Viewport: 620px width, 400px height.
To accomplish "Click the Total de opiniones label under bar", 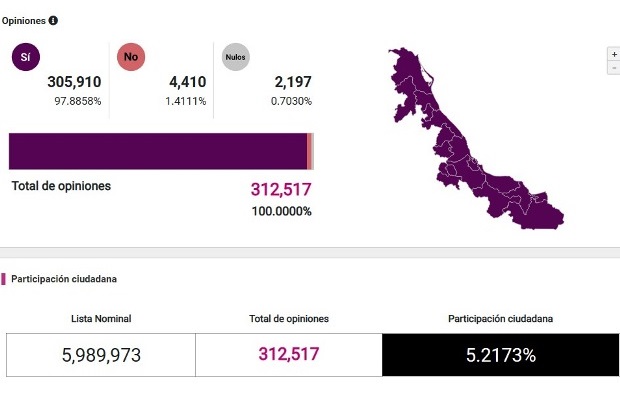I will tap(61, 186).
